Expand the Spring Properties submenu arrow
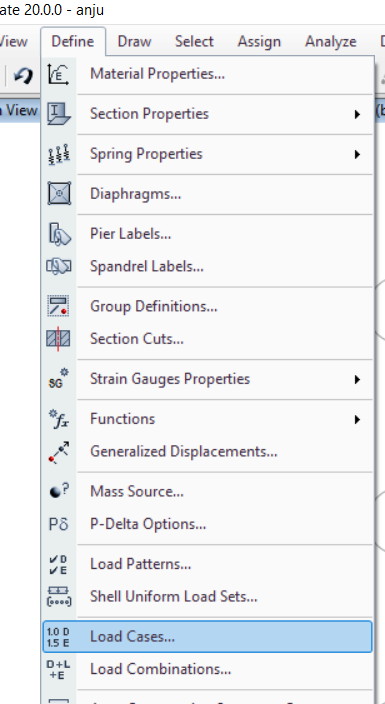The image size is (385, 704). [357, 154]
